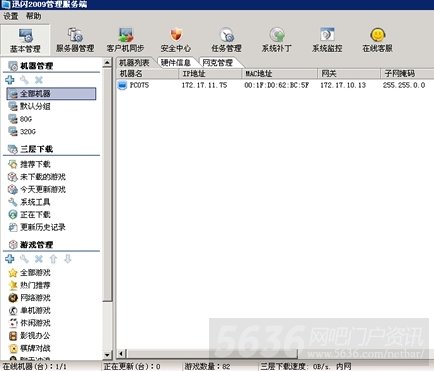434x371 pixels.
Task: Select 影视办公 category
Action: (29, 336)
